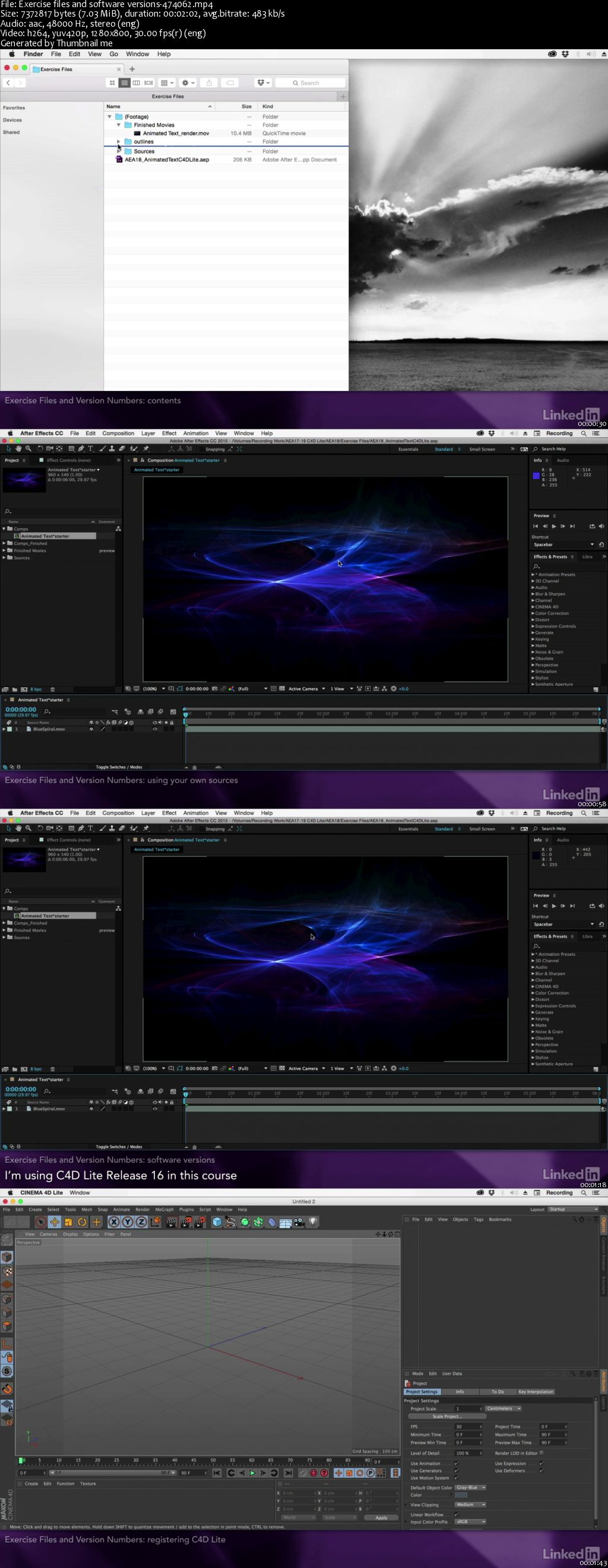This screenshot has height=1568, width=608.
Task: Open MoGraph menu in Cinema 4D
Action: [x=164, y=1210]
